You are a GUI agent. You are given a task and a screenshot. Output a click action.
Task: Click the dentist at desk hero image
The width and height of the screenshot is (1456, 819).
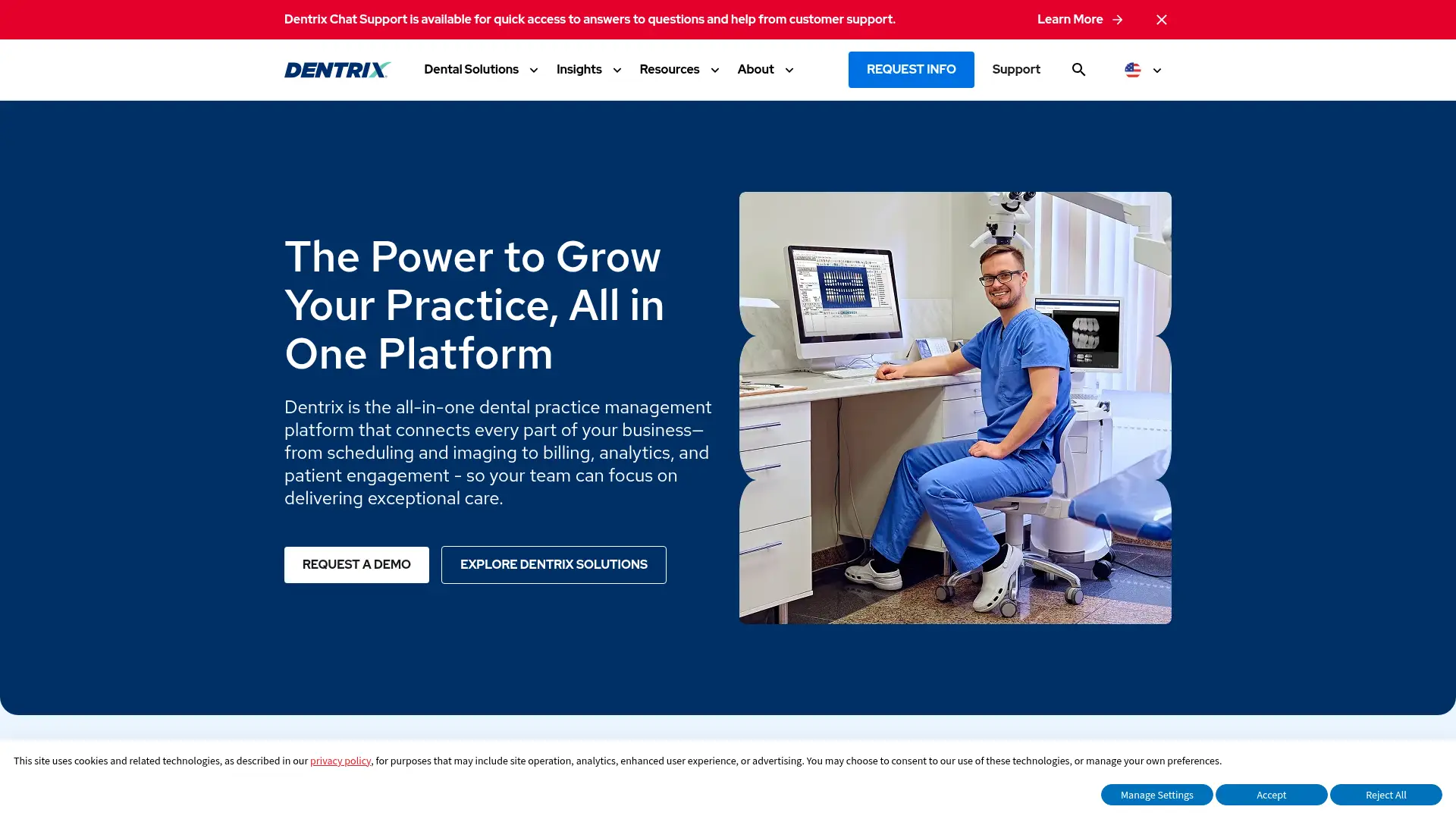[955, 408]
